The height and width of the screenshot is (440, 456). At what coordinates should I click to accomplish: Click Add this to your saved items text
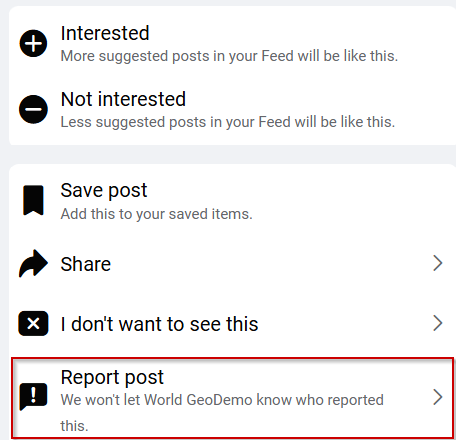tap(157, 214)
